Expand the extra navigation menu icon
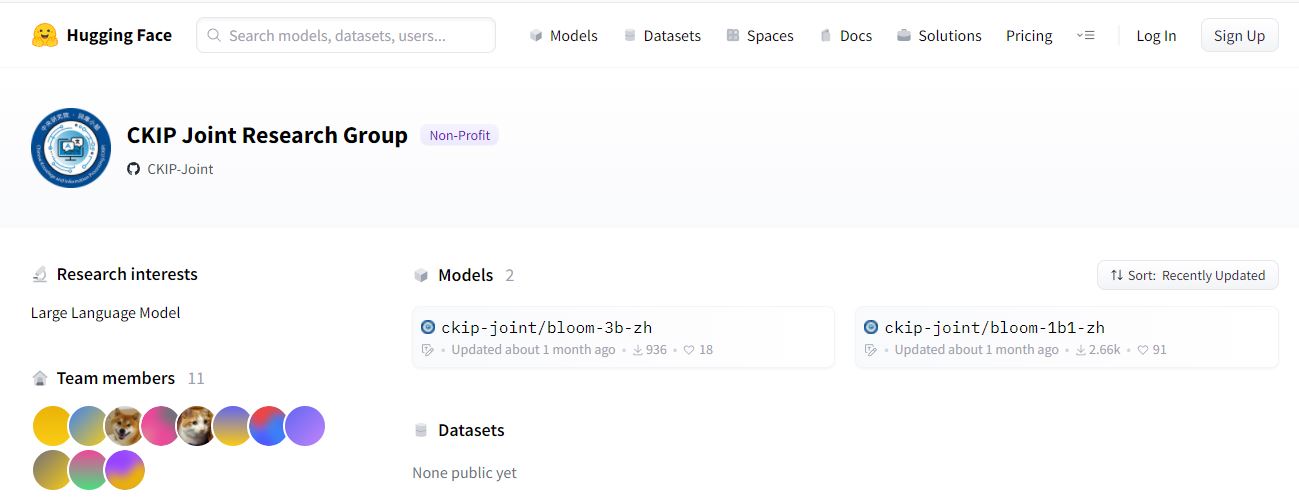Viewport: 1299px width, 503px height. pos(1085,35)
